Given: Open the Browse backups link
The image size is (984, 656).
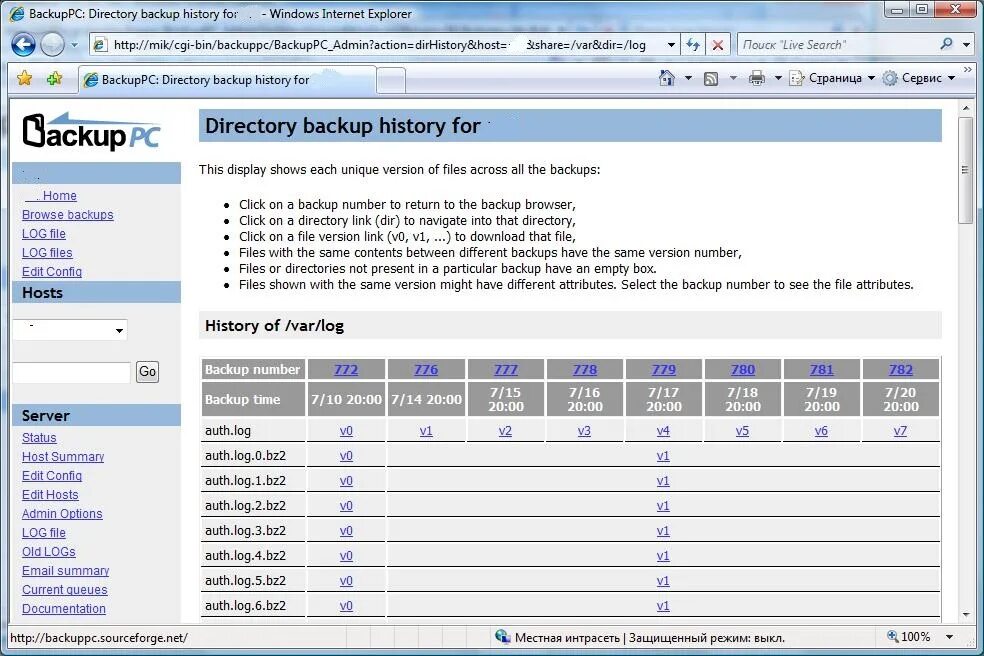Looking at the screenshot, I should (67, 214).
